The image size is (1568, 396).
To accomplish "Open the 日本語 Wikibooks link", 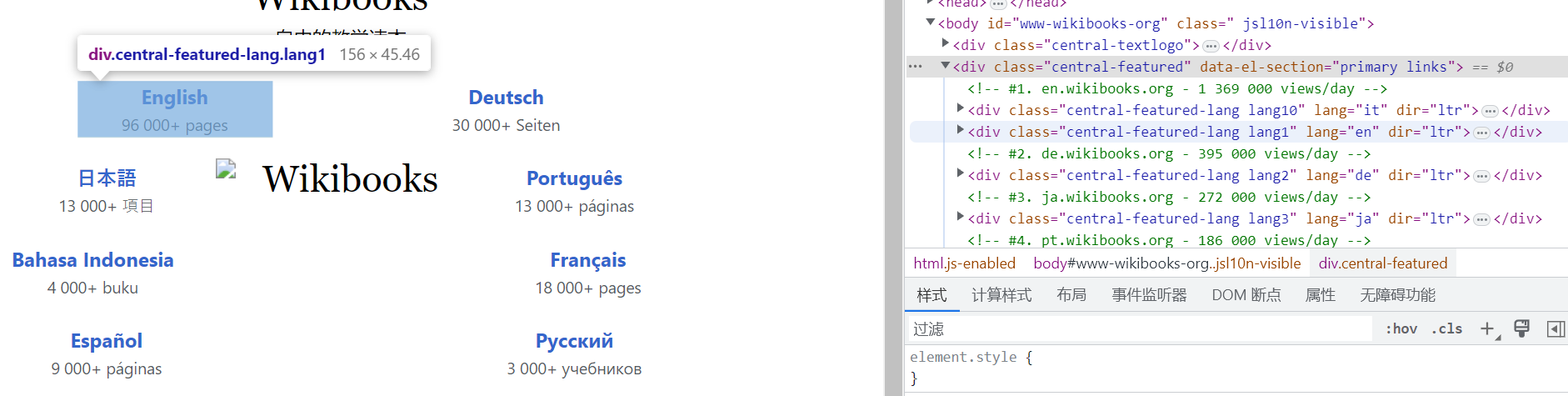I will [x=107, y=178].
